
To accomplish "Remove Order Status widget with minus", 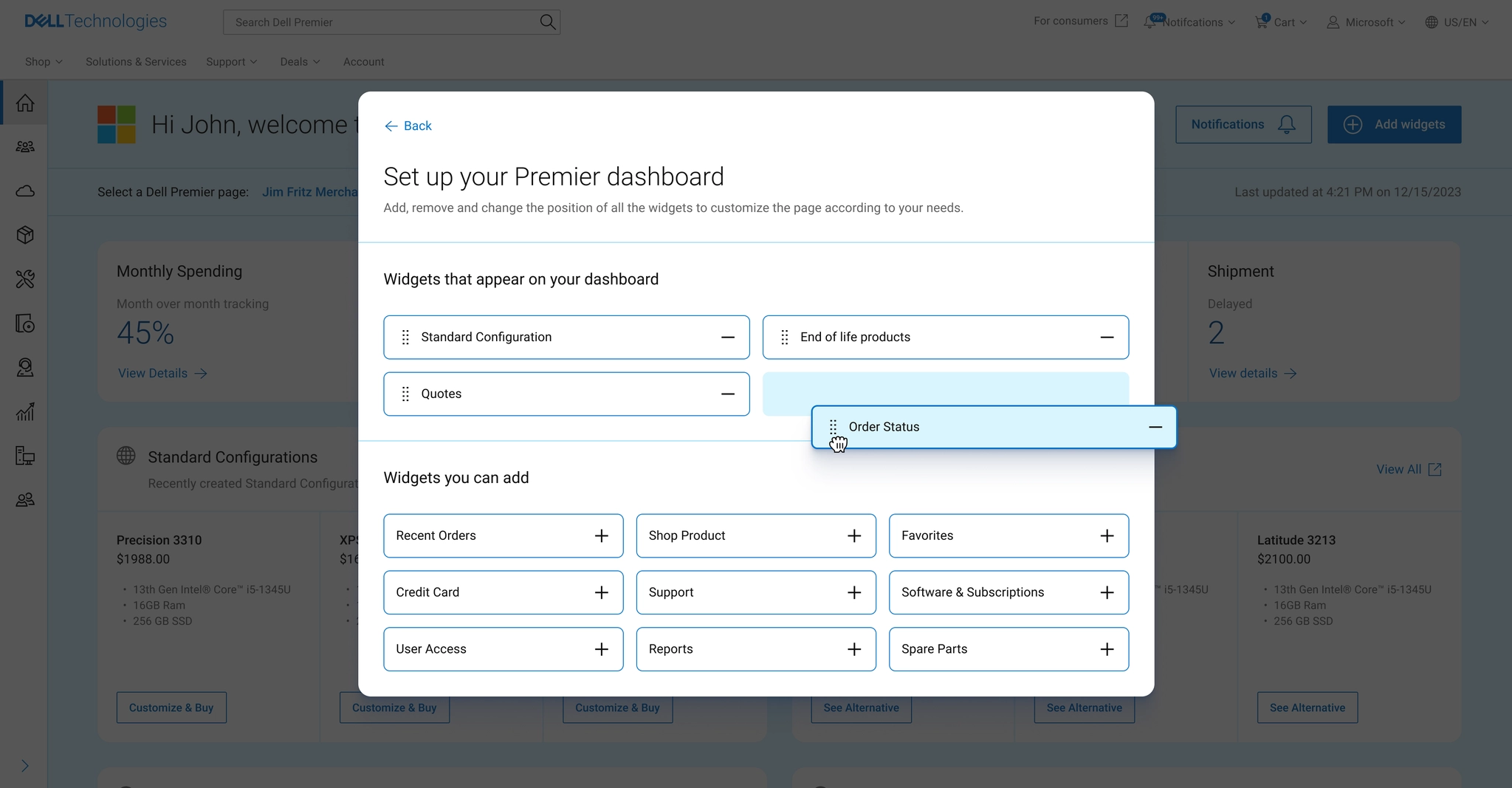I will (1155, 427).
